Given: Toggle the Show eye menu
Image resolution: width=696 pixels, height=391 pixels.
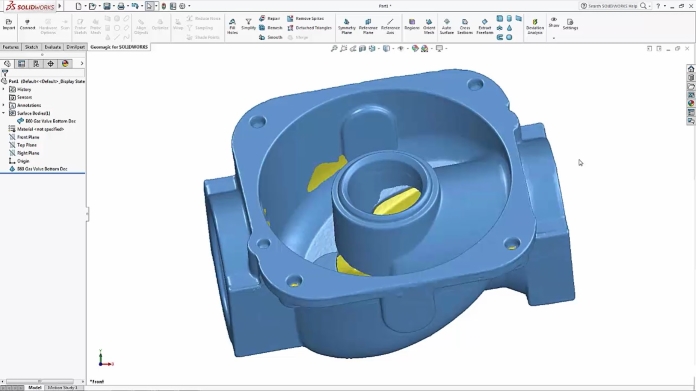Looking at the screenshot, I should [554, 22].
